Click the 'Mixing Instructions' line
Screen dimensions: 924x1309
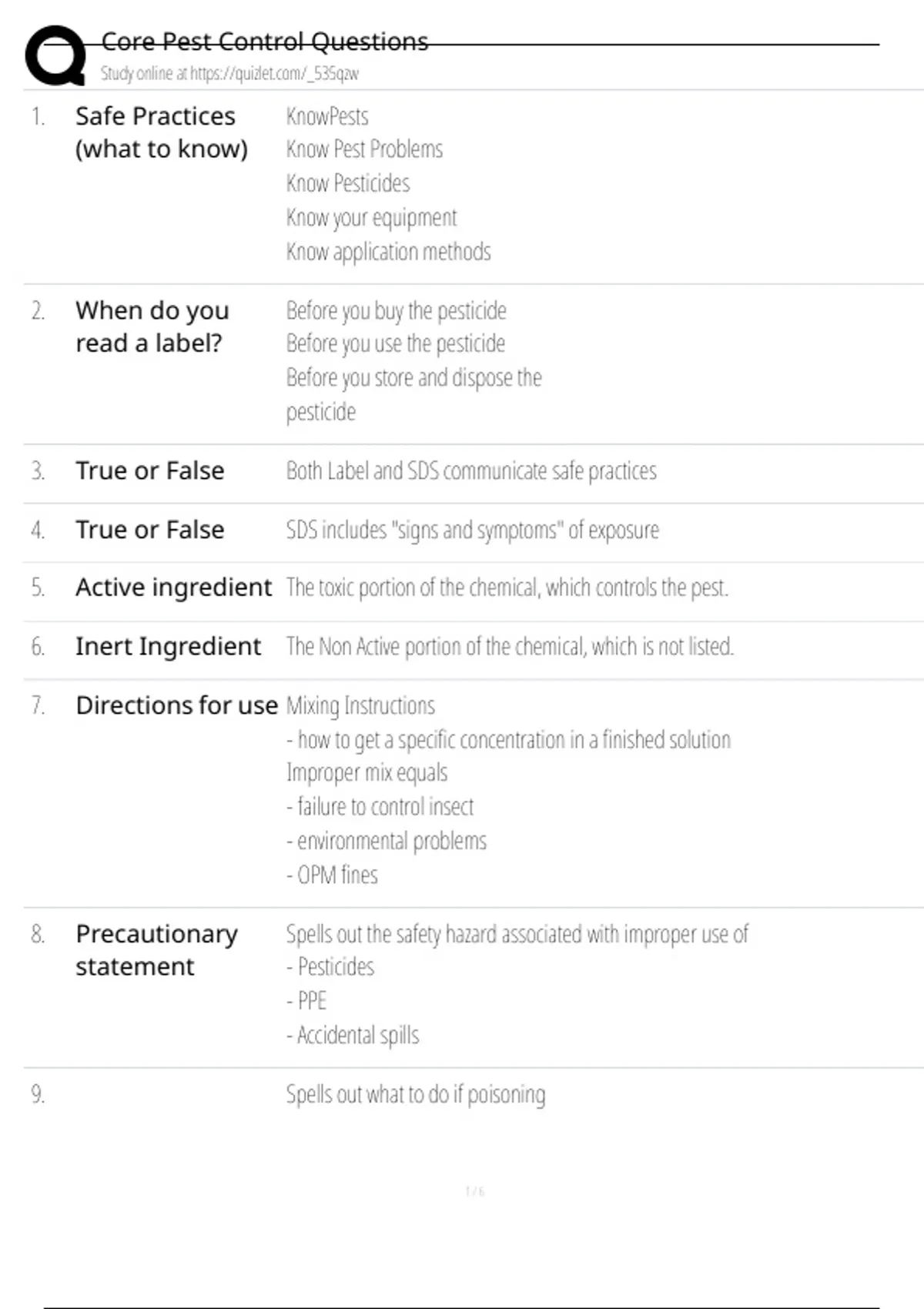click(x=360, y=706)
